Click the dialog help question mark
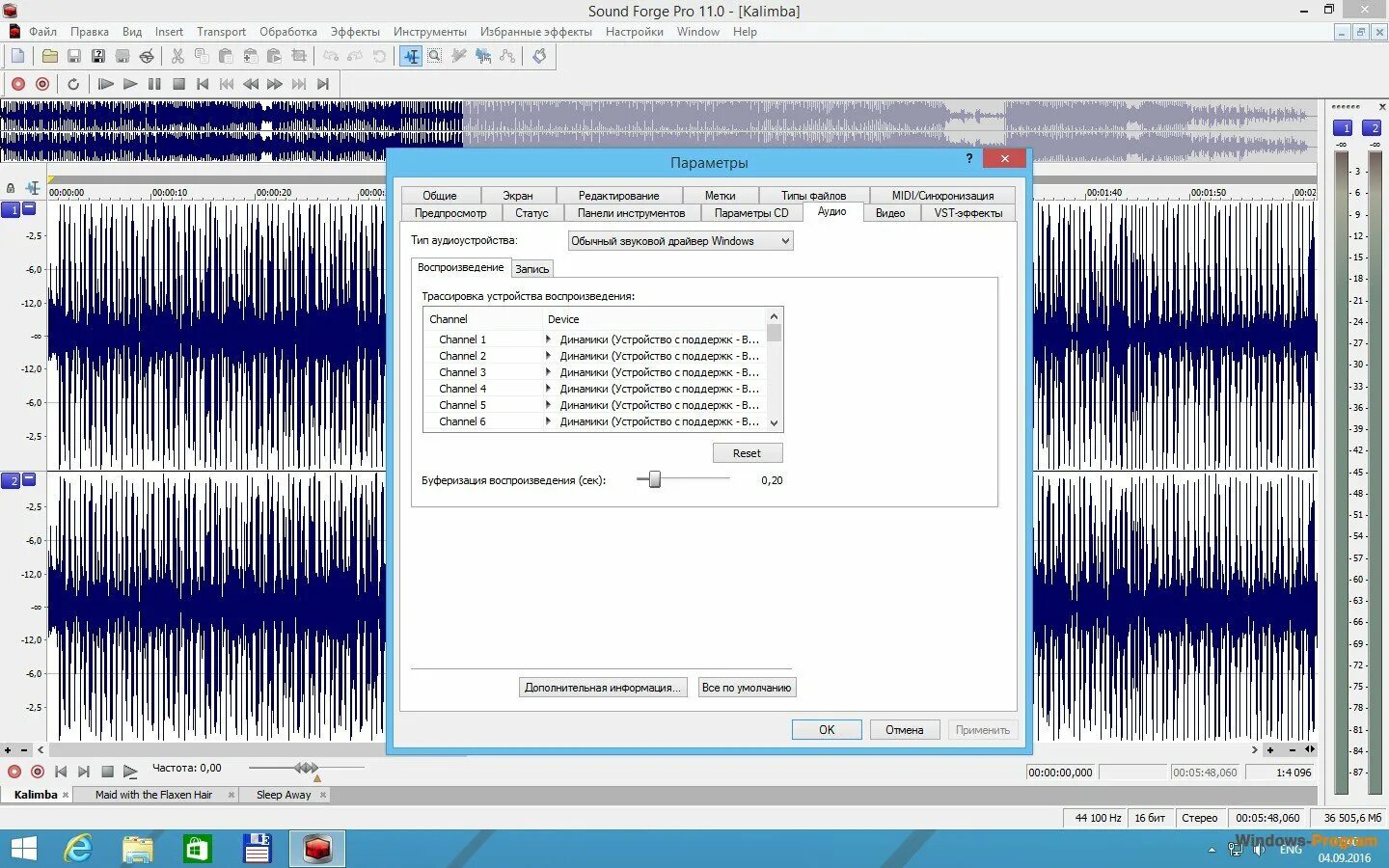The height and width of the screenshot is (868, 1389). [x=969, y=158]
